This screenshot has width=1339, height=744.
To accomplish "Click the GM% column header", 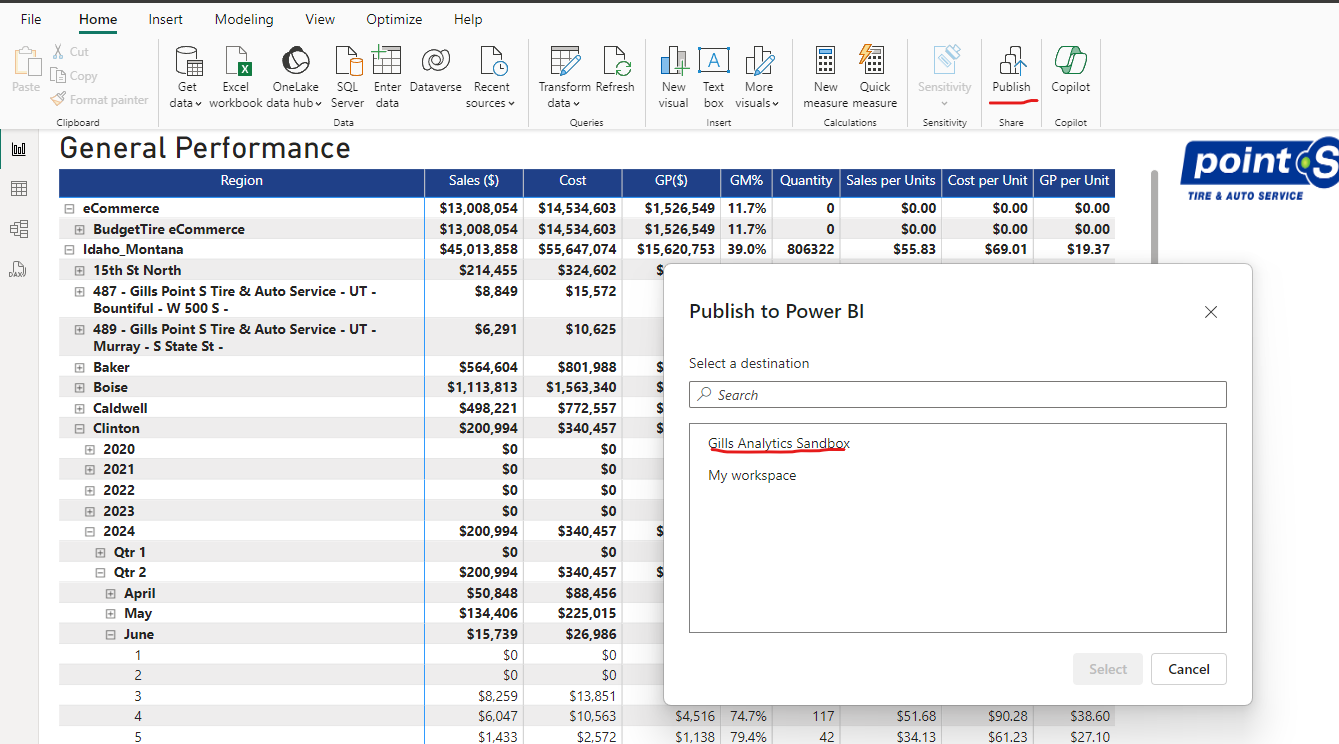I will [746, 181].
